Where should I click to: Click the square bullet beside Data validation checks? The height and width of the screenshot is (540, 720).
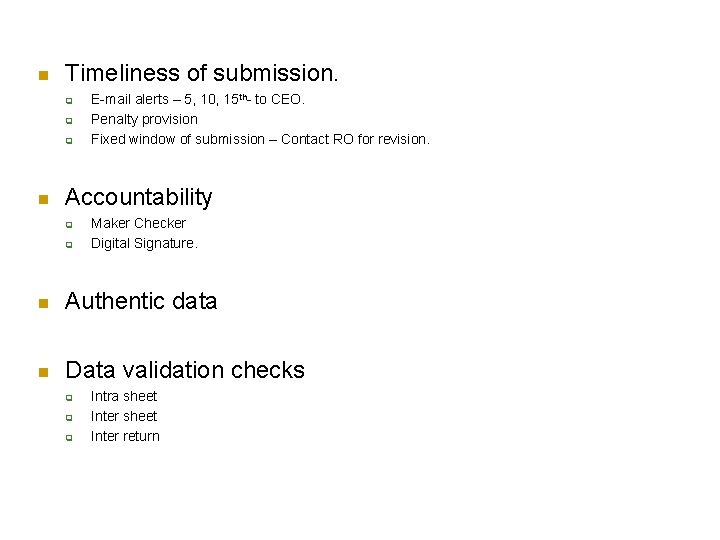click(43, 372)
